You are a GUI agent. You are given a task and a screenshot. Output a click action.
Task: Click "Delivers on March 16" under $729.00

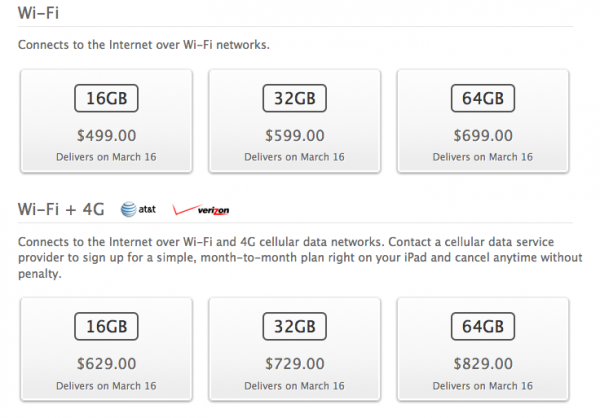coord(293,383)
